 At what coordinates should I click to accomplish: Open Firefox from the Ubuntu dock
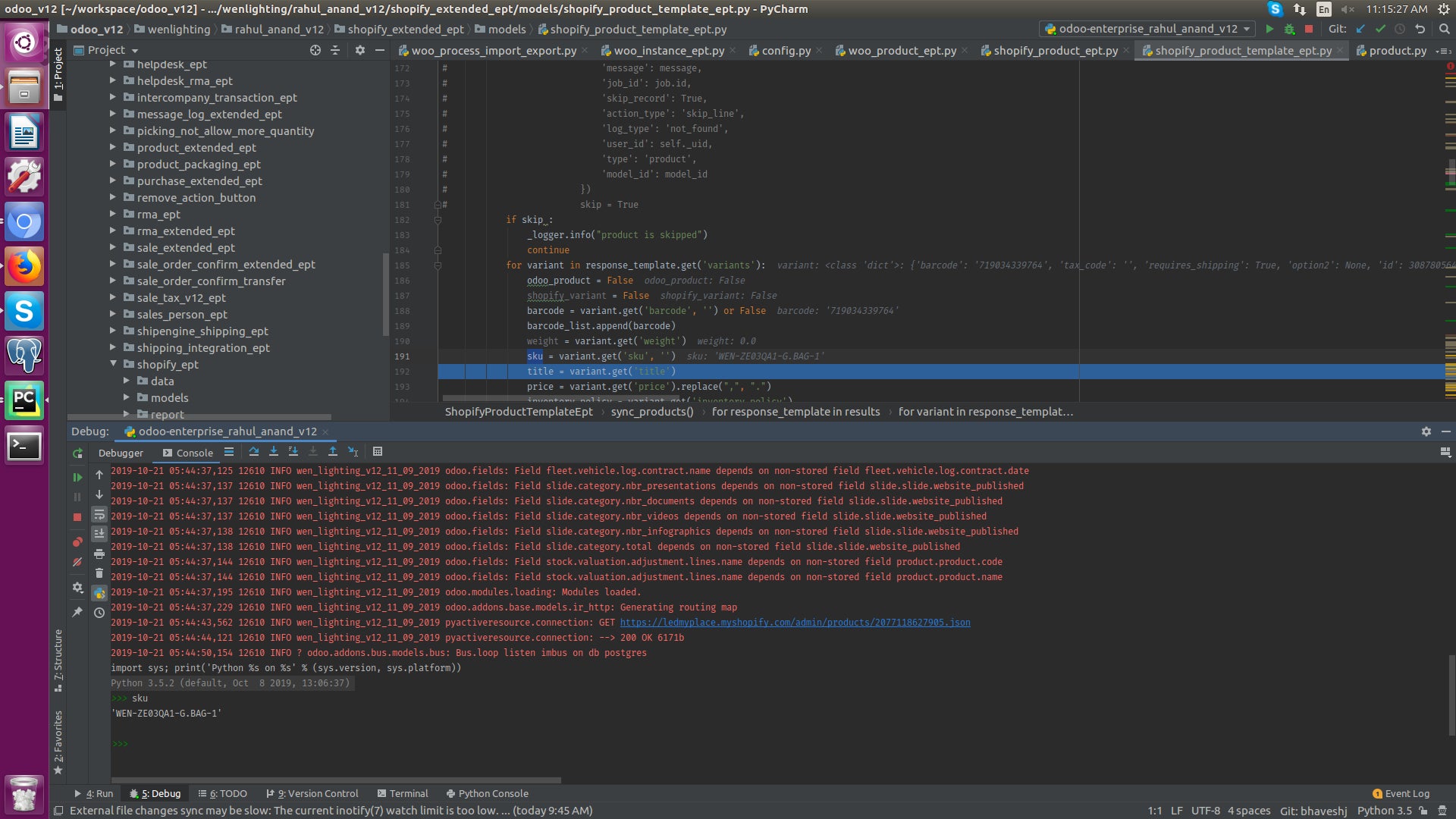pyautogui.click(x=24, y=266)
